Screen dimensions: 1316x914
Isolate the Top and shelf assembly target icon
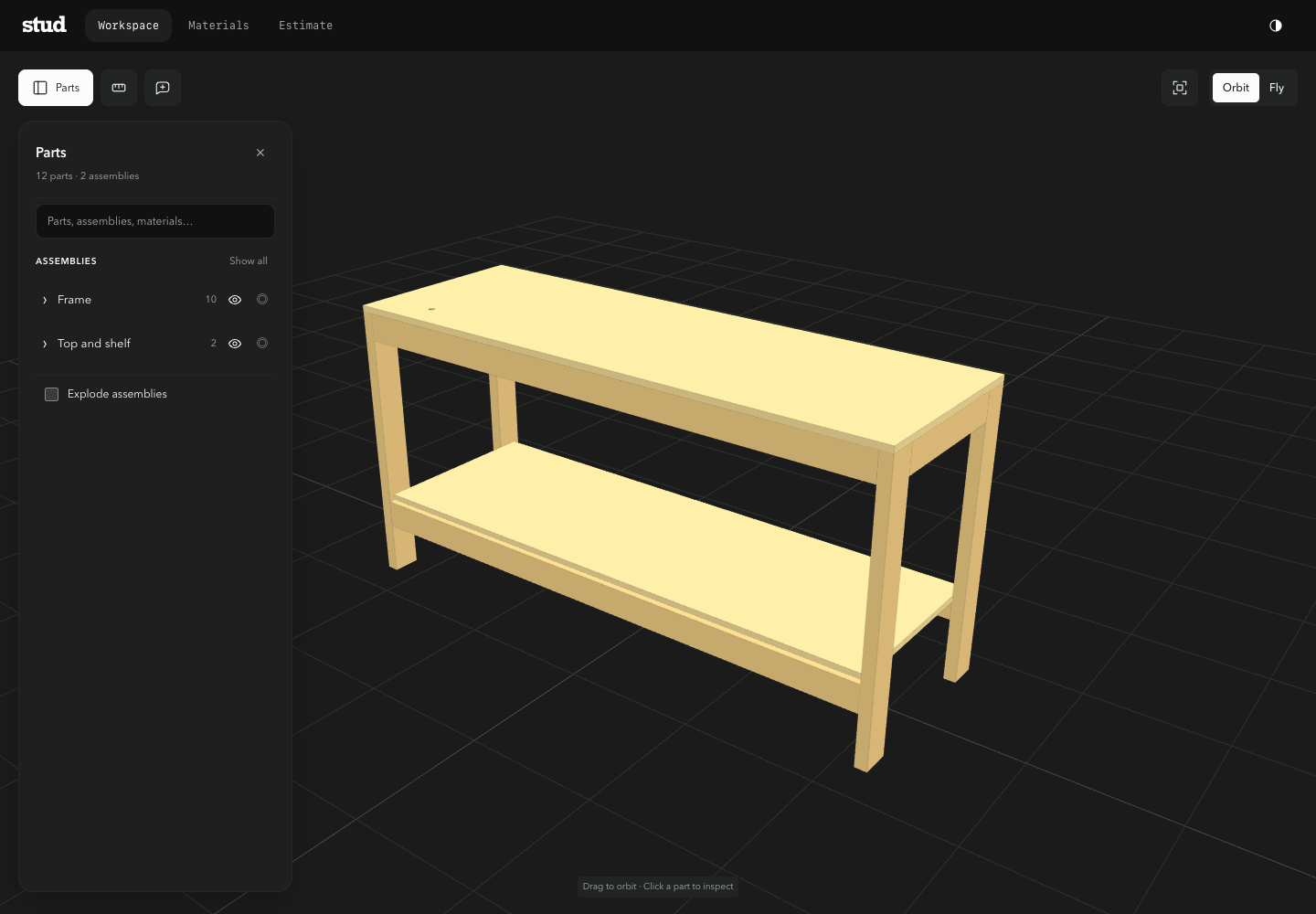(262, 344)
